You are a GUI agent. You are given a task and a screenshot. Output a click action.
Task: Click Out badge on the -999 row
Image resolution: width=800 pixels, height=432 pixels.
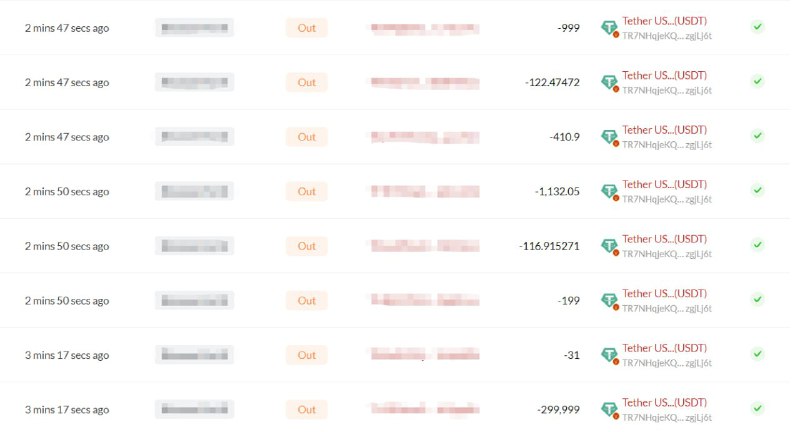[307, 28]
